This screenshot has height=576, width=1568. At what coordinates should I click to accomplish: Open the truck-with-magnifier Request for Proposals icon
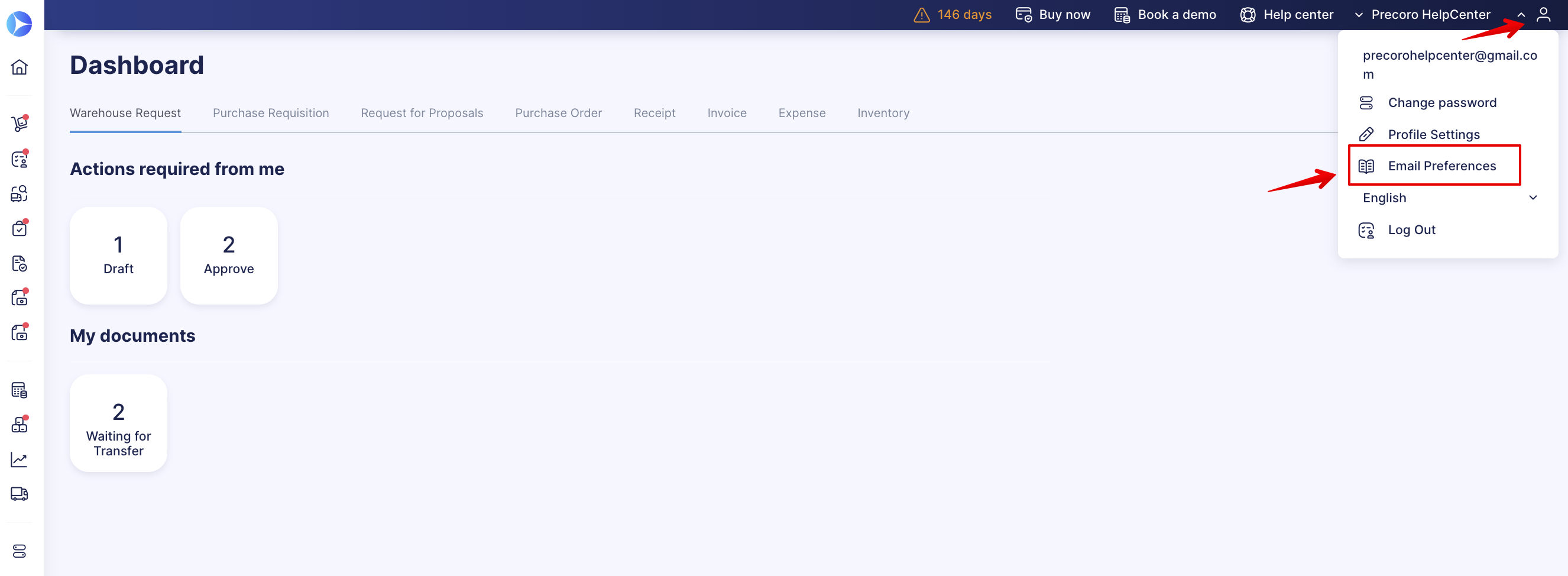coord(20,193)
